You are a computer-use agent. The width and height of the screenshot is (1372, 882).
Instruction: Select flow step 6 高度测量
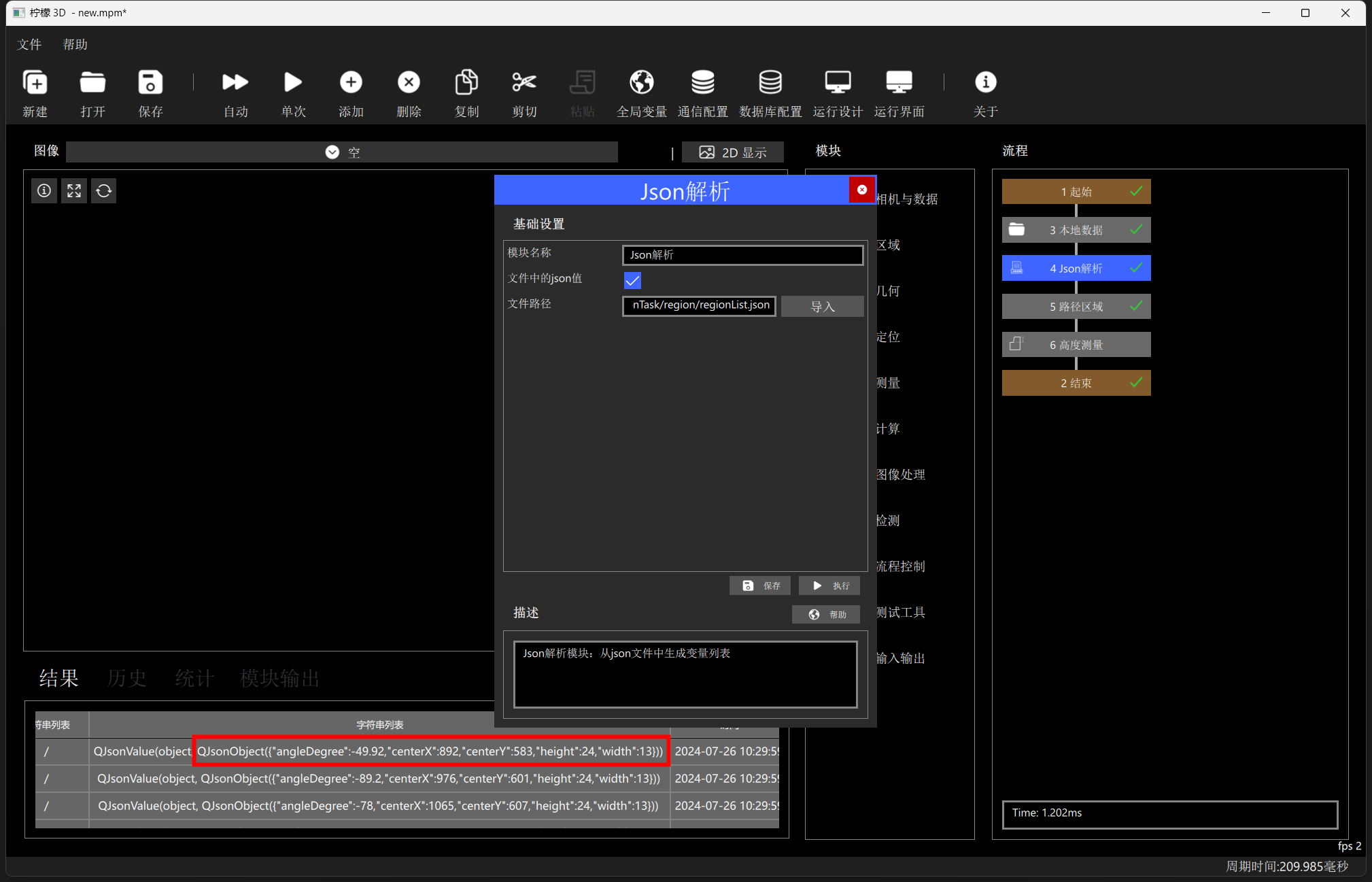(x=1076, y=344)
